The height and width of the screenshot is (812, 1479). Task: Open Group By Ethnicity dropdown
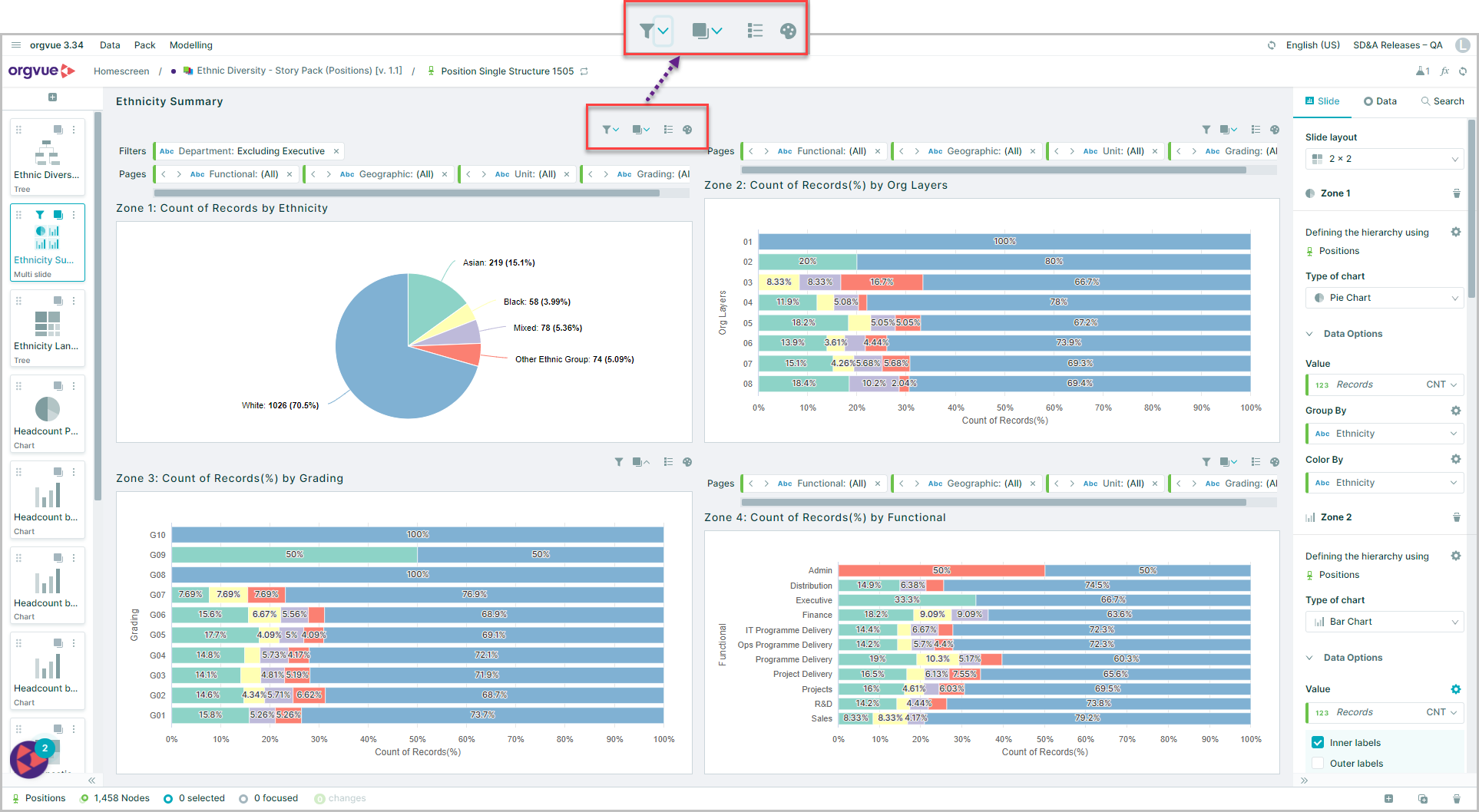(x=1385, y=434)
